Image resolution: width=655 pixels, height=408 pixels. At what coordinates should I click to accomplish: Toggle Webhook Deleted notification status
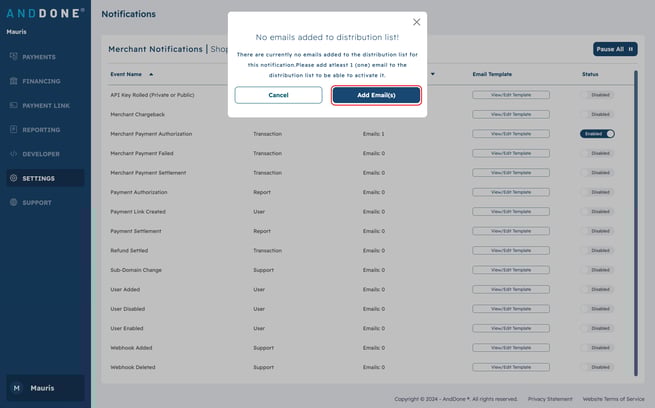(597, 367)
